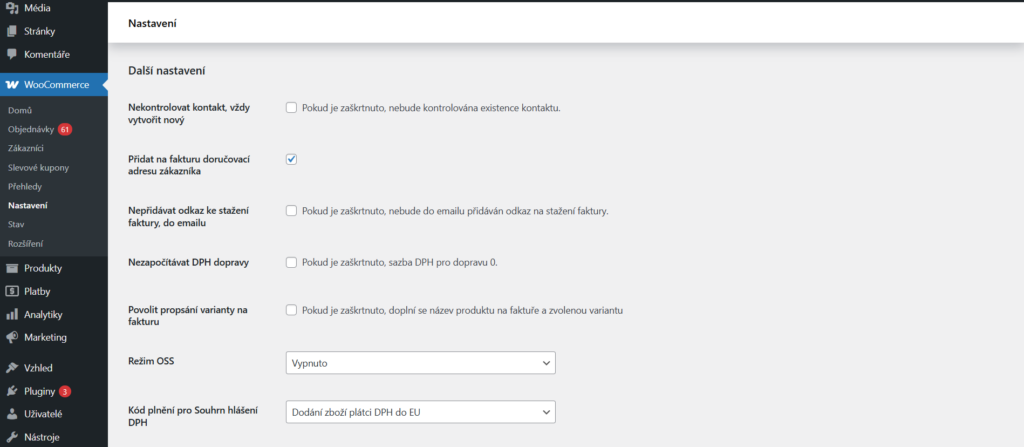Click the Vzhled paintbrush icon
Screen dimensions: 1024x447
[x=12, y=368]
